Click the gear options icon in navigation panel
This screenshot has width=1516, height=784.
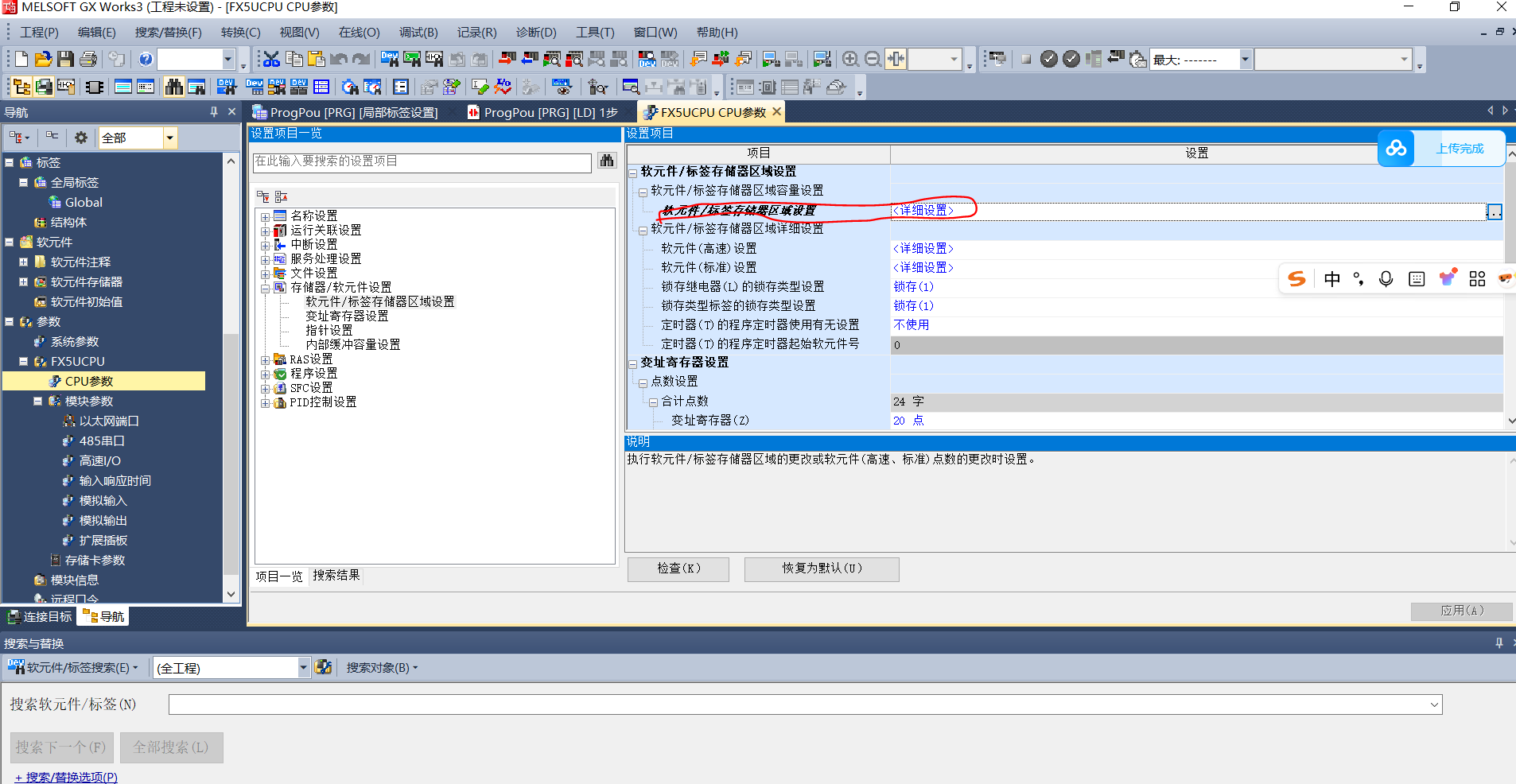click(x=81, y=138)
